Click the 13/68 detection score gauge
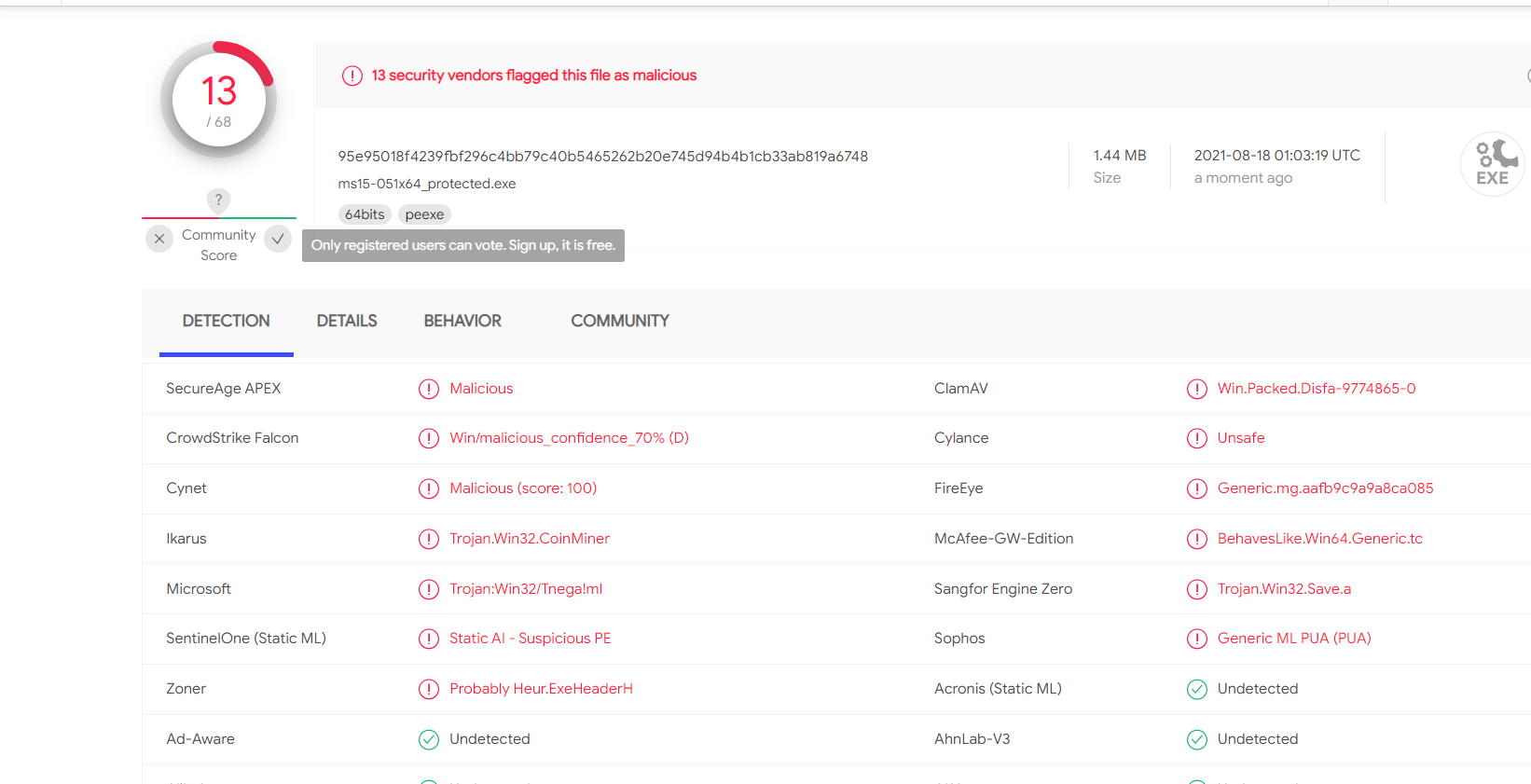 218,100
